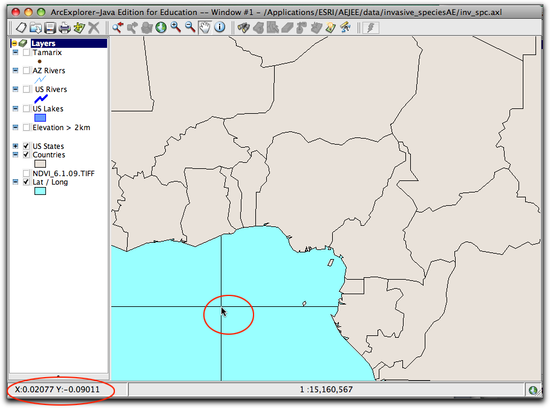550x408 pixels.
Task: Select the Zoom Out magnifier tool
Action: tap(190, 27)
